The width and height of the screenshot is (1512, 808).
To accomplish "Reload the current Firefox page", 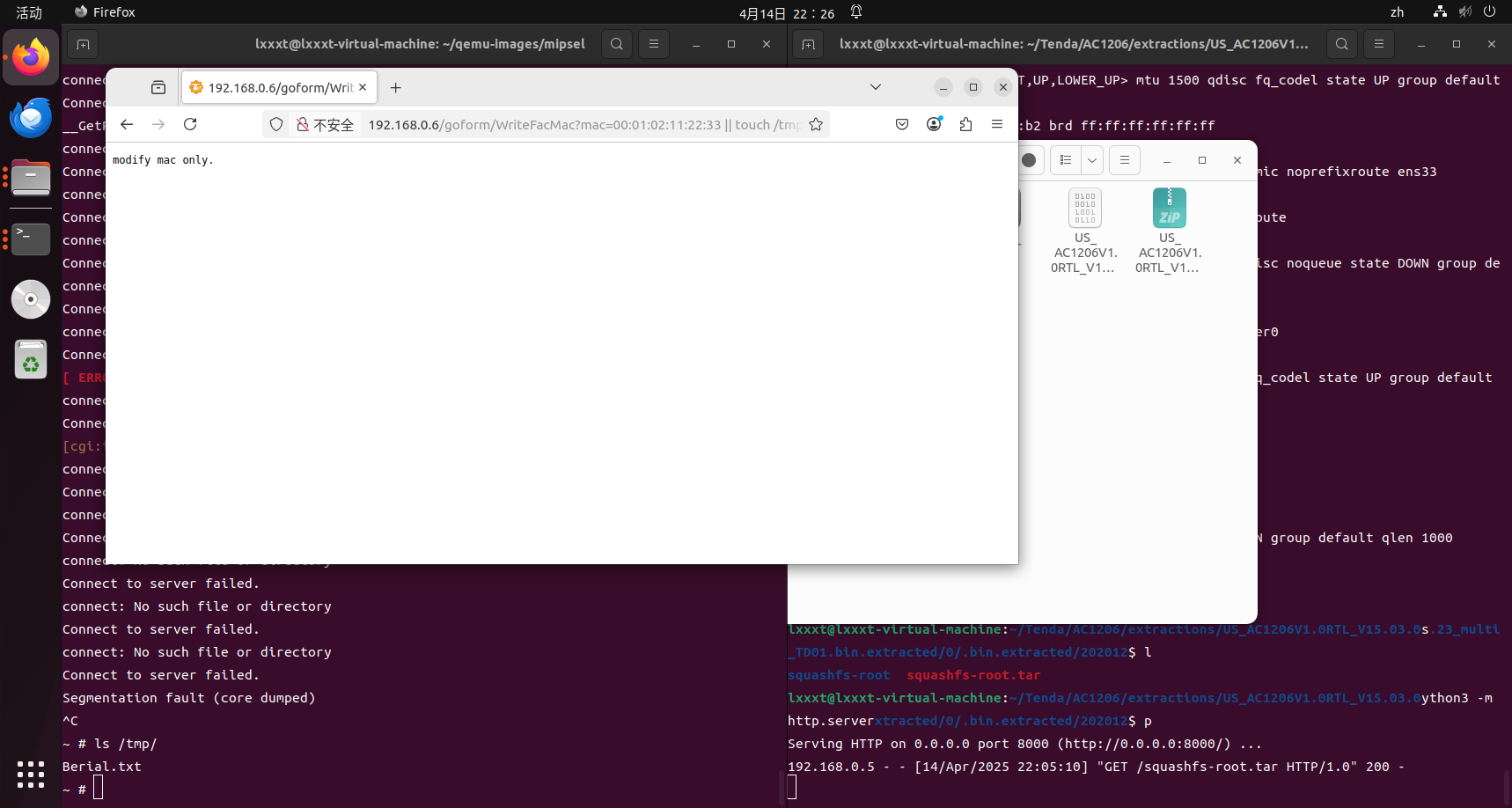I will 190,125.
